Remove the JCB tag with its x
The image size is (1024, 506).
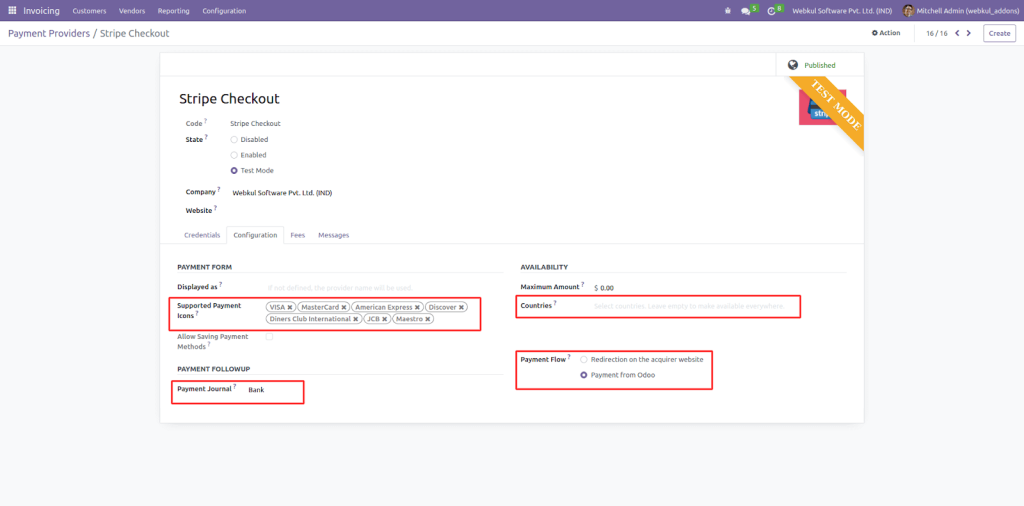click(x=385, y=319)
